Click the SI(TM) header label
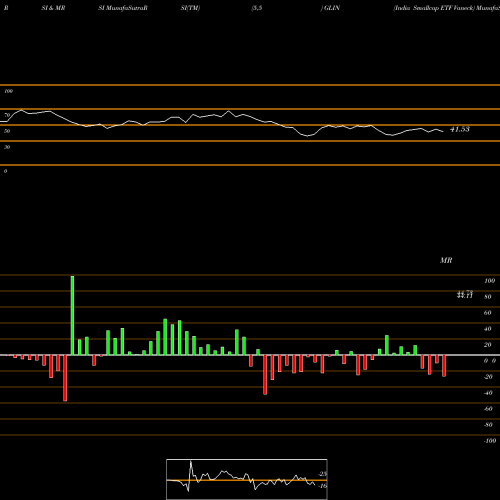This screenshot has height=500, width=500. click(x=190, y=8)
